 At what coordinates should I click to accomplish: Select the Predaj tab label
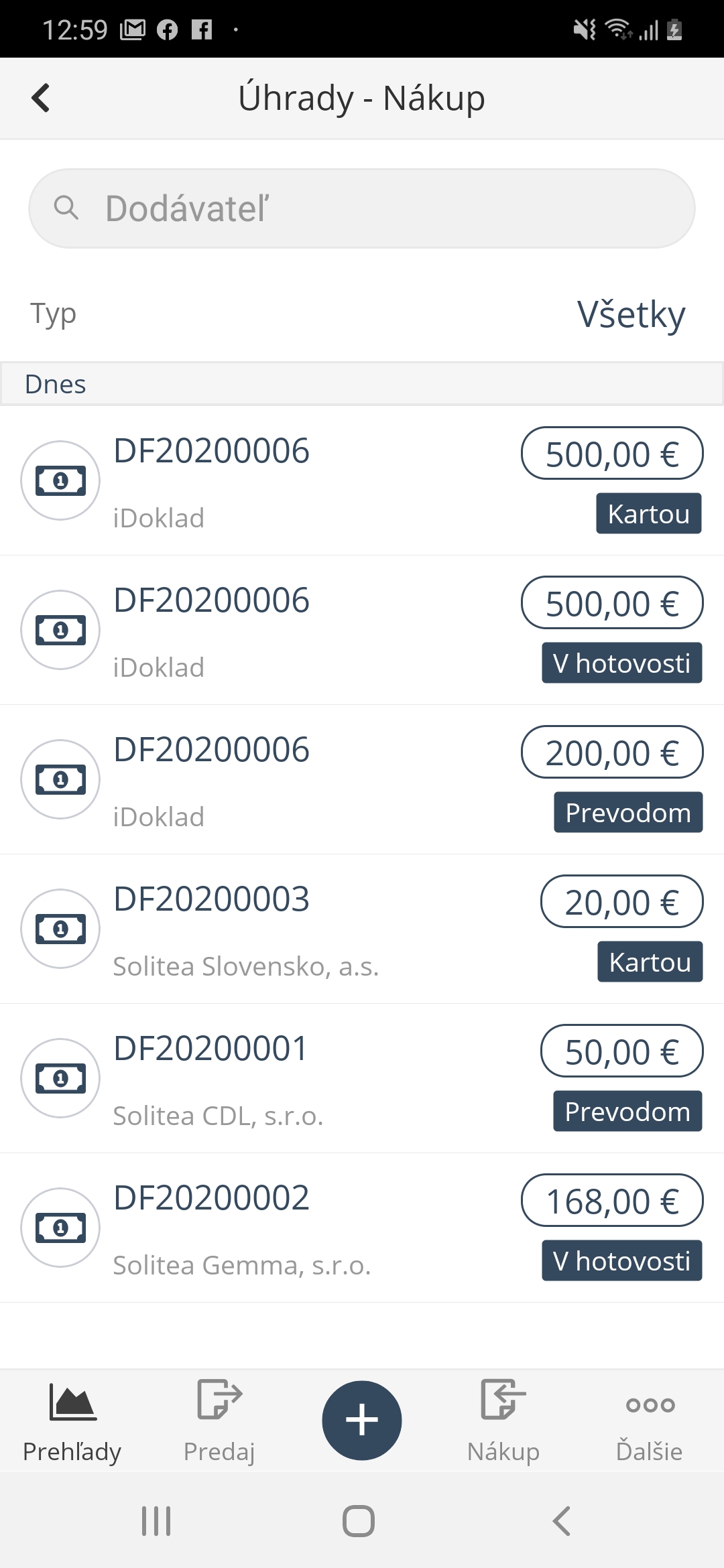219,1451
